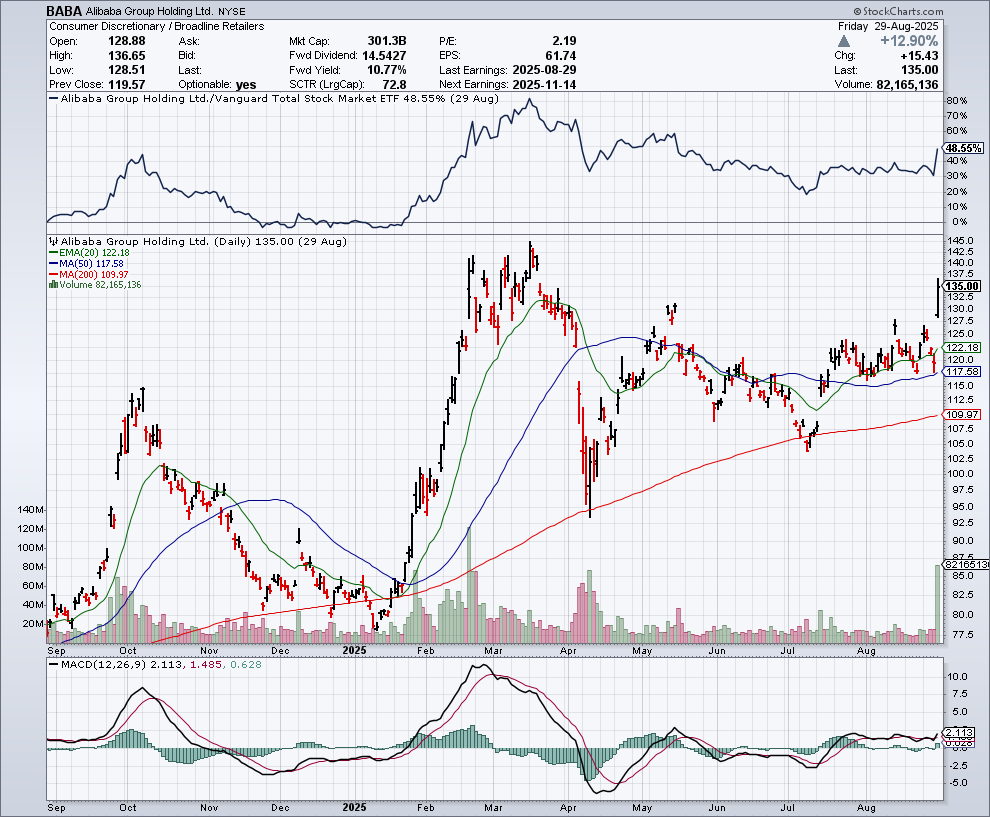The image size is (990, 817).
Task: Click the 'Oct' label on the MACD date axis
Action: click(128, 808)
